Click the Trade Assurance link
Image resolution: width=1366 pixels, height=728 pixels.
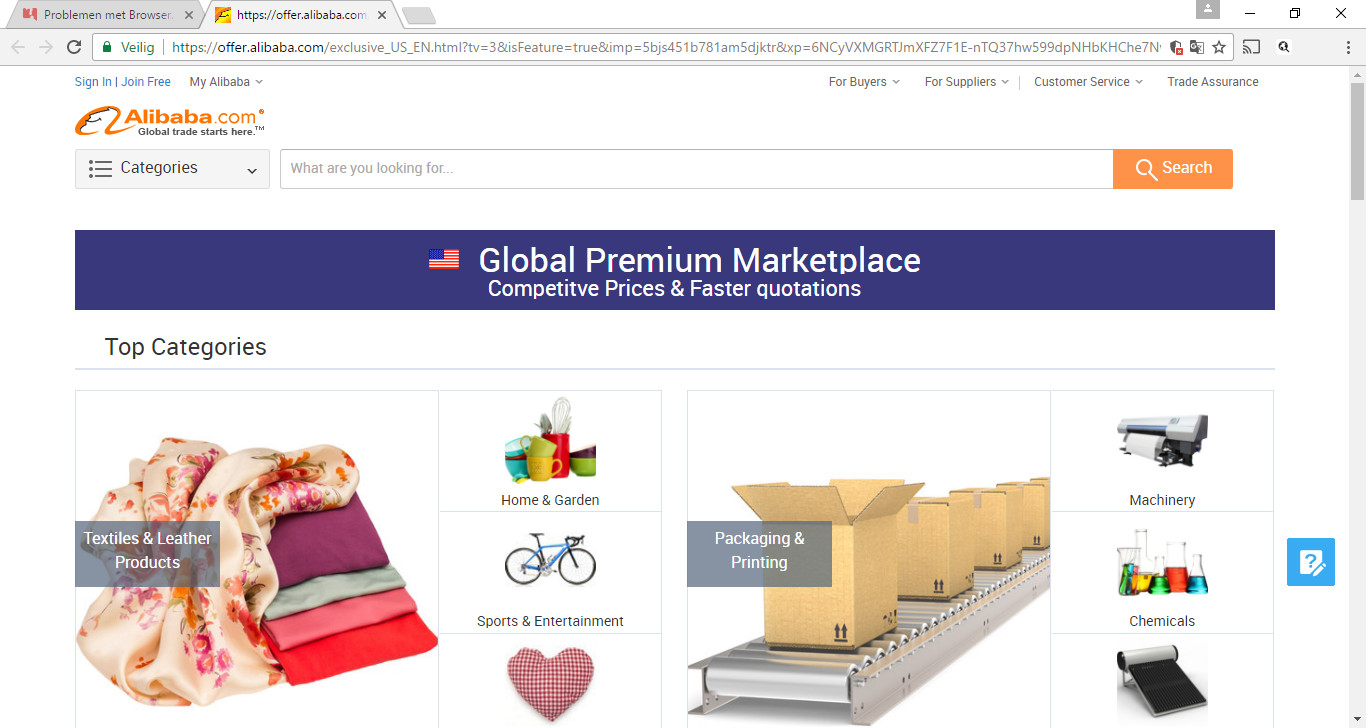coord(1213,82)
